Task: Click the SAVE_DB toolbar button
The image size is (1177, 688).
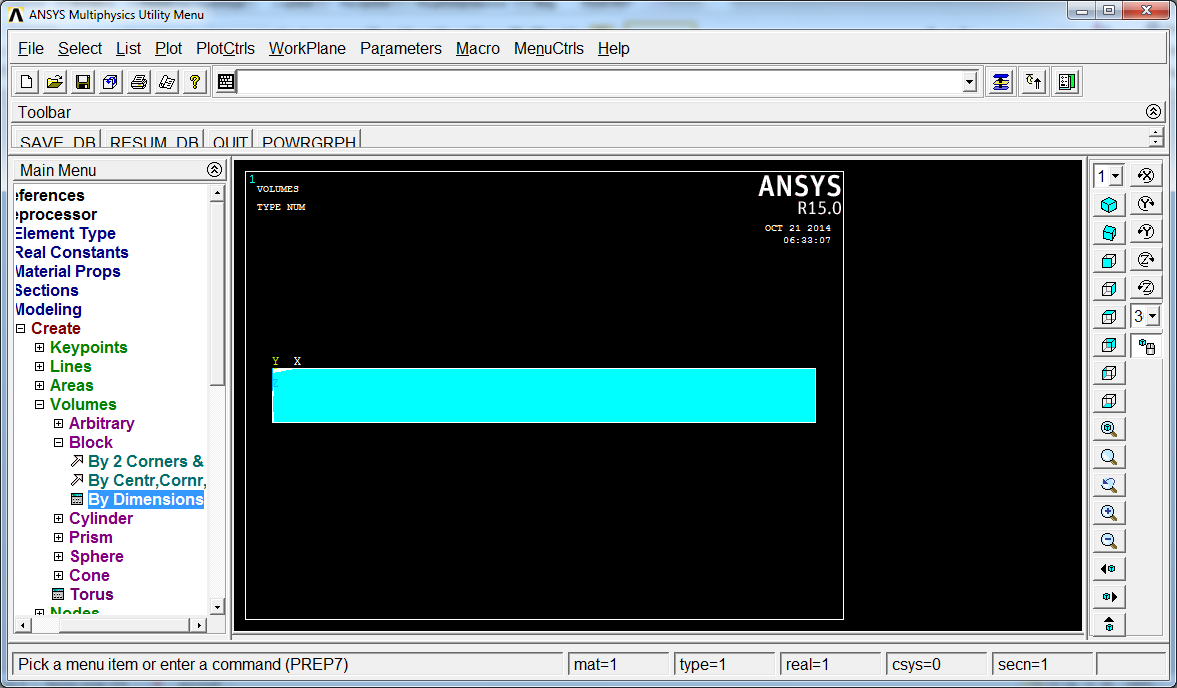Action: [x=57, y=140]
